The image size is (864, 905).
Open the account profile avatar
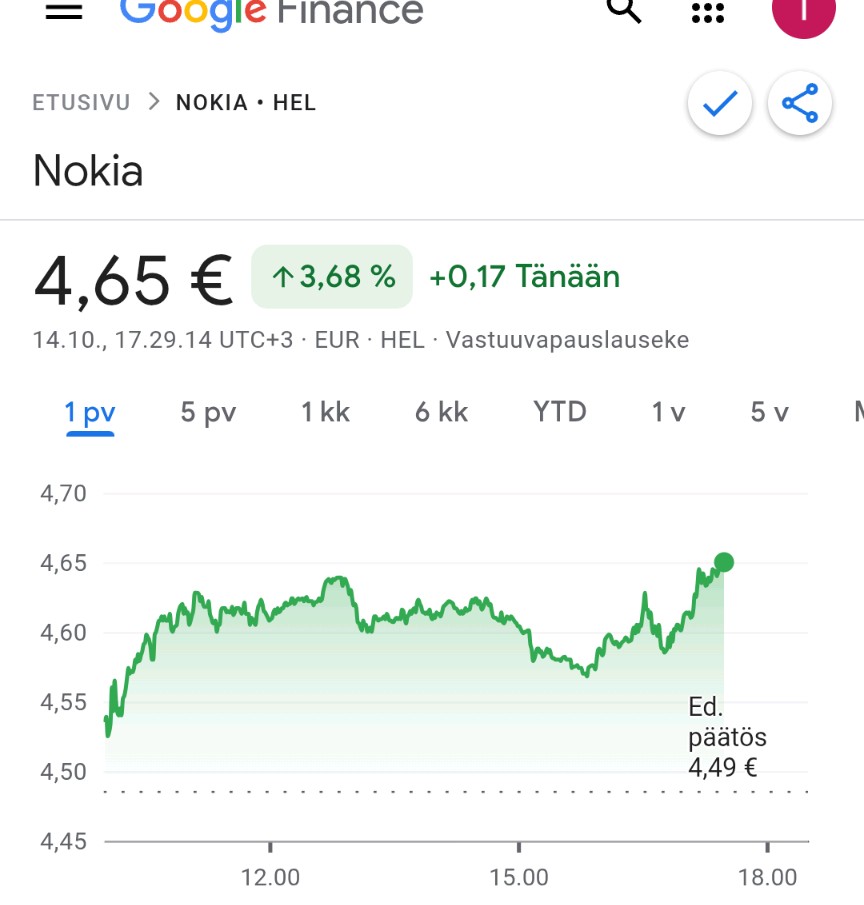click(803, 12)
